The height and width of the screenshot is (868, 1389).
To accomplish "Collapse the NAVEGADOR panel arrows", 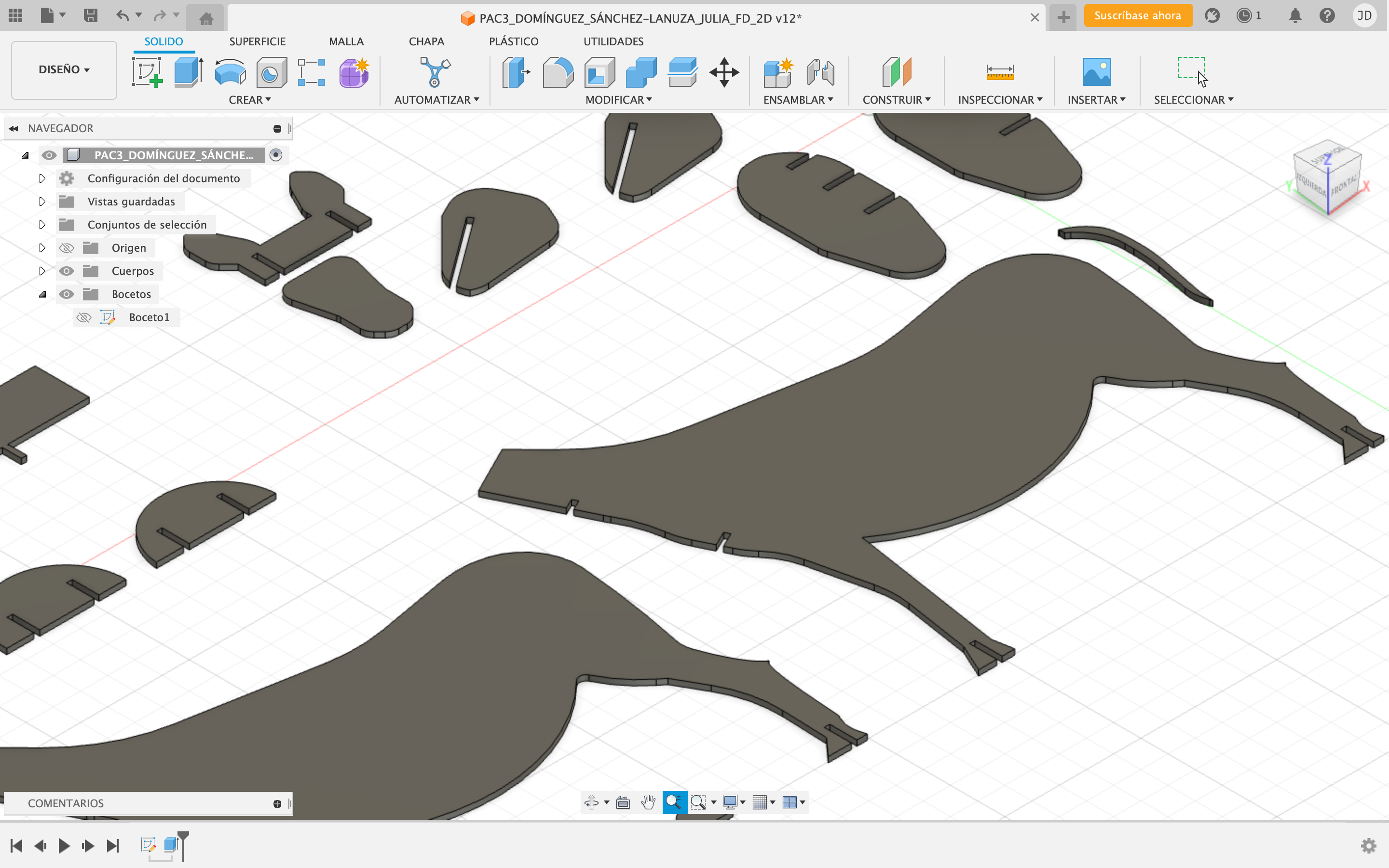I will 13,129.
